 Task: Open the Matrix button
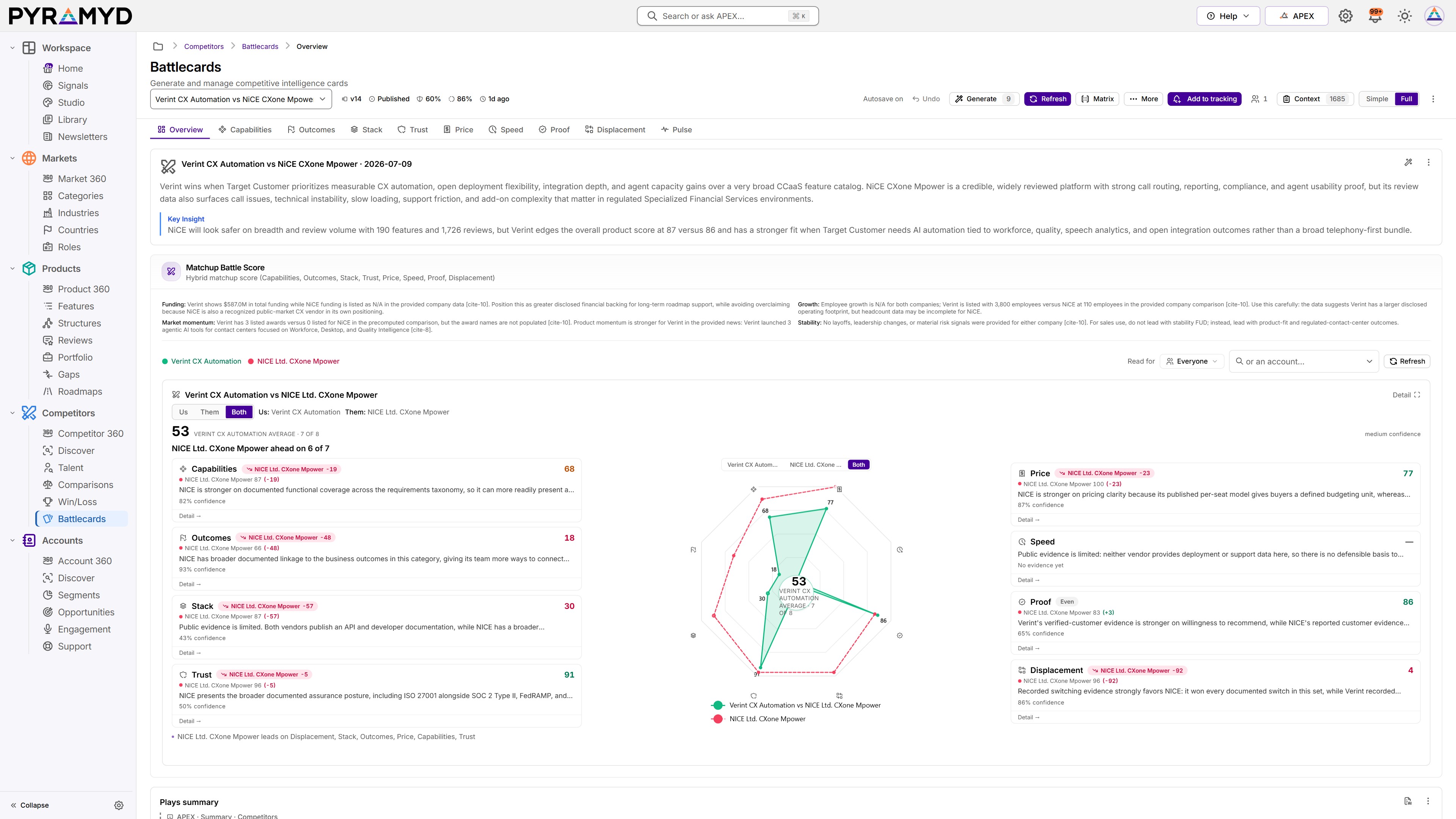(1098, 99)
